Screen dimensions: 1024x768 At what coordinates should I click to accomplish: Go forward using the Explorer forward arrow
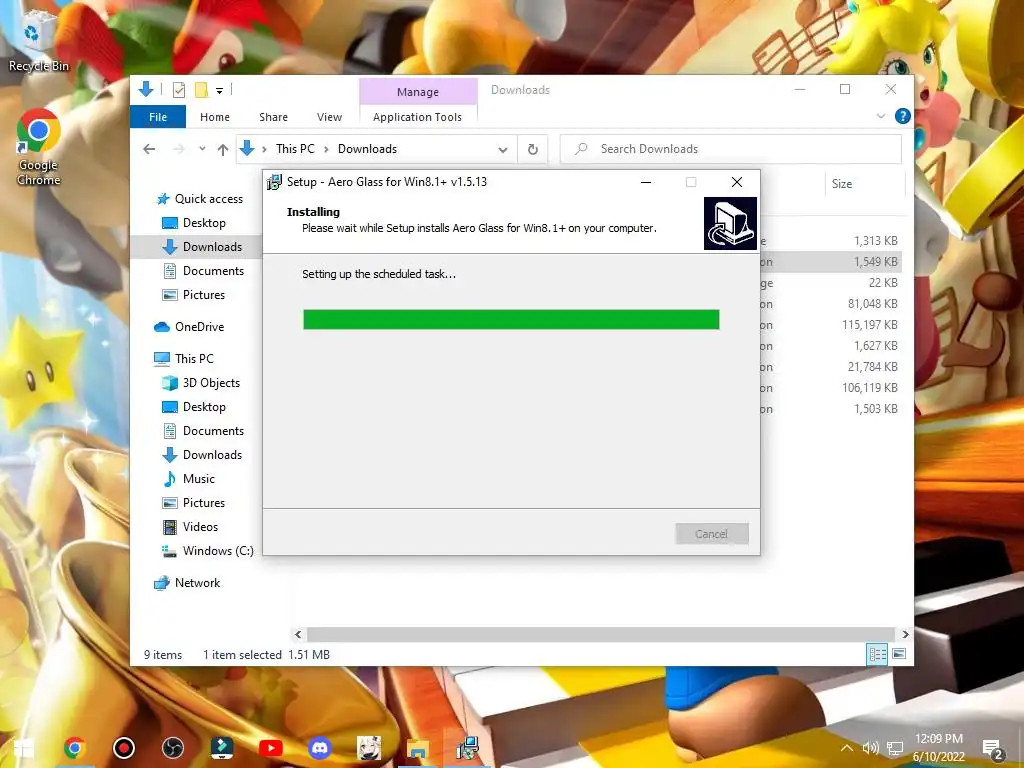pyautogui.click(x=178, y=149)
